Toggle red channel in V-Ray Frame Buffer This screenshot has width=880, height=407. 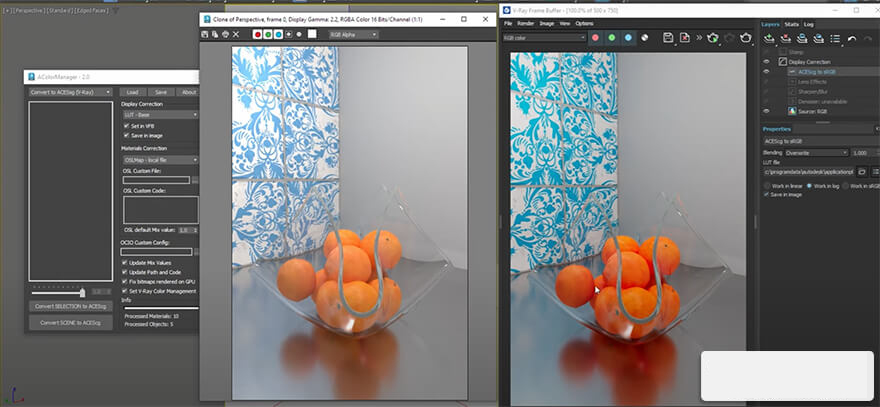tap(595, 38)
